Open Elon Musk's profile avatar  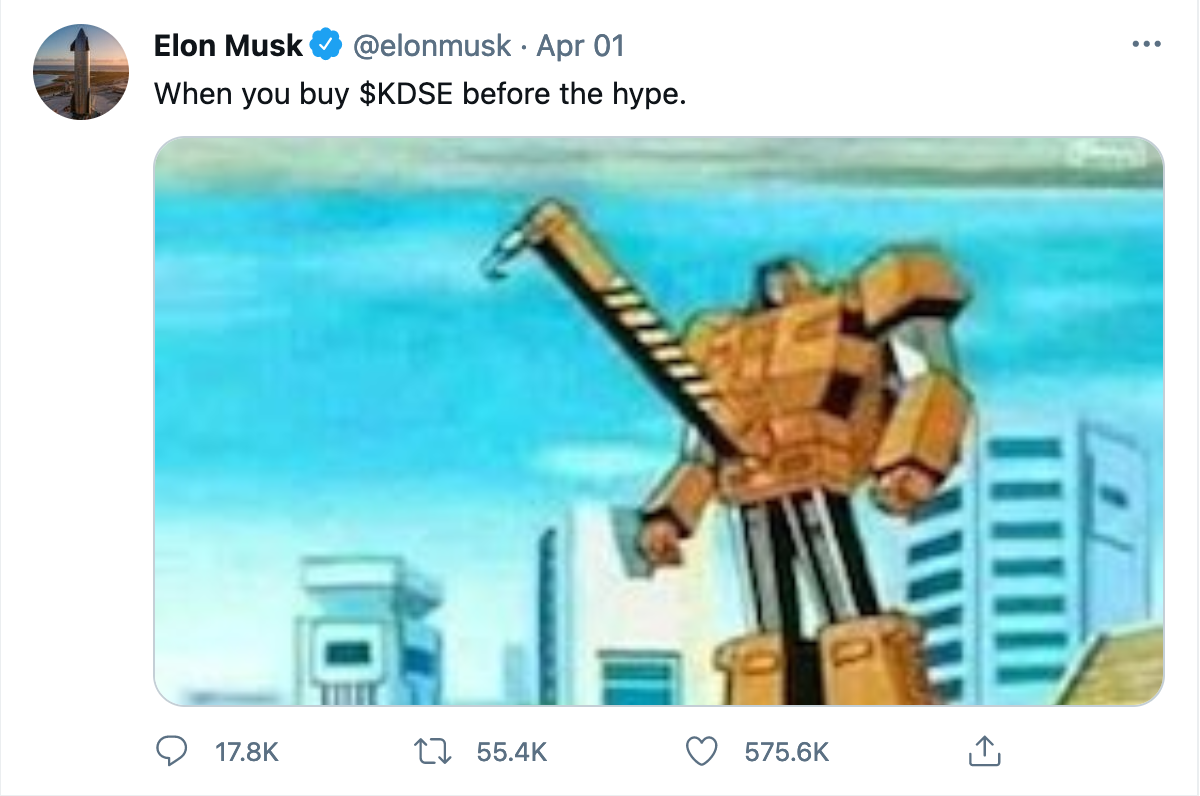[81, 72]
